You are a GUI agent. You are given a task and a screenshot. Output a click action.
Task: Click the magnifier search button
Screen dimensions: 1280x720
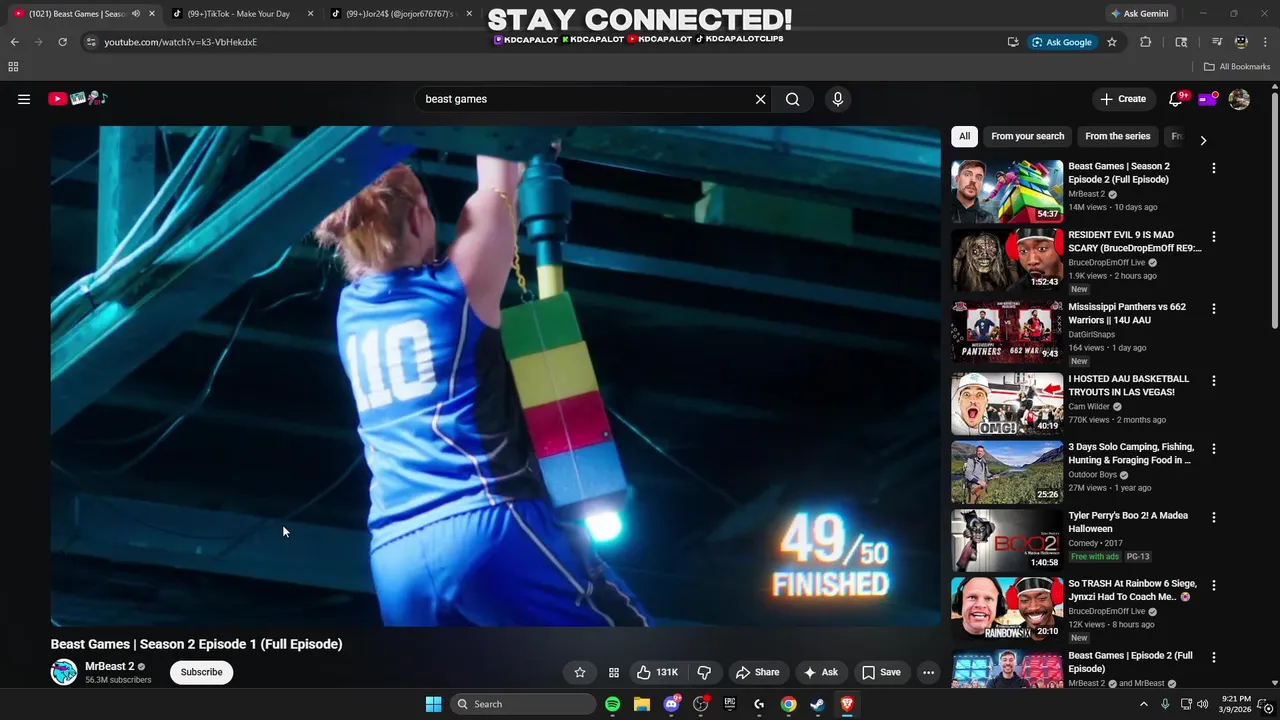pyautogui.click(x=792, y=99)
